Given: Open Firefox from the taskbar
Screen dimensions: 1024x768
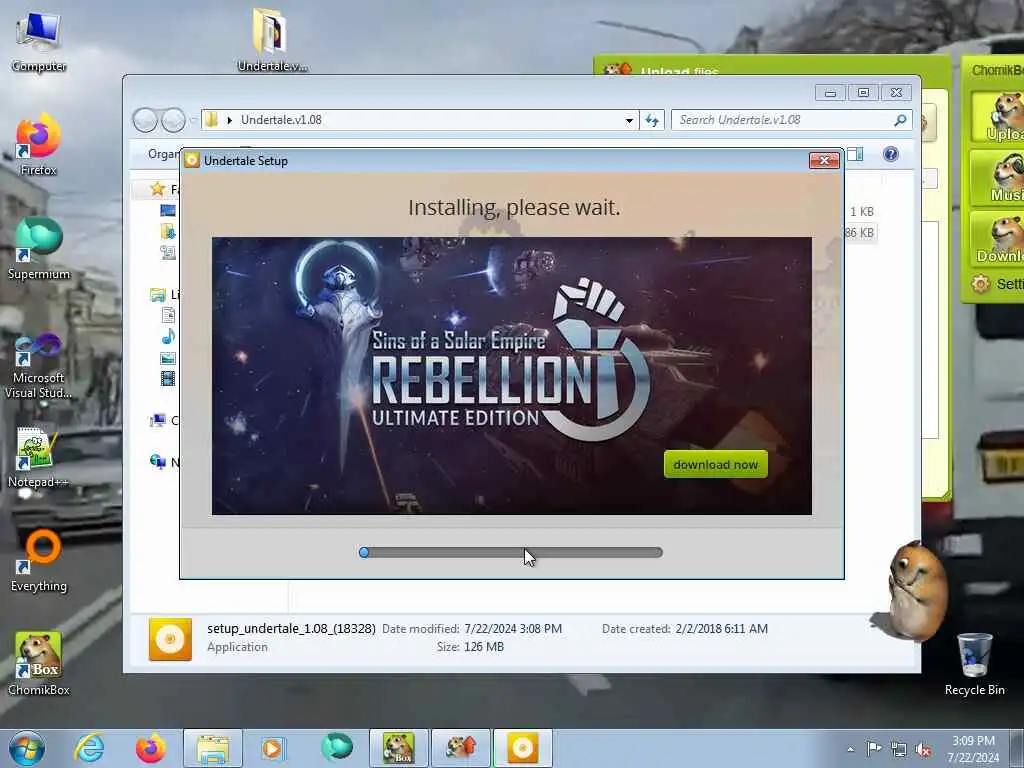Looking at the screenshot, I should pyautogui.click(x=150, y=748).
